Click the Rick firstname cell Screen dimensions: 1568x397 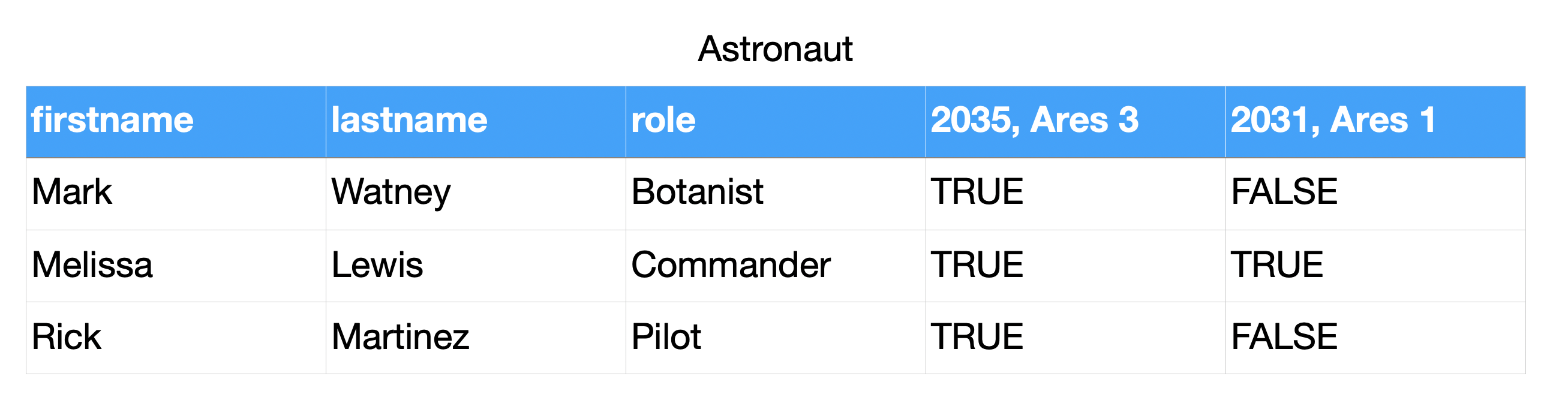(175, 337)
